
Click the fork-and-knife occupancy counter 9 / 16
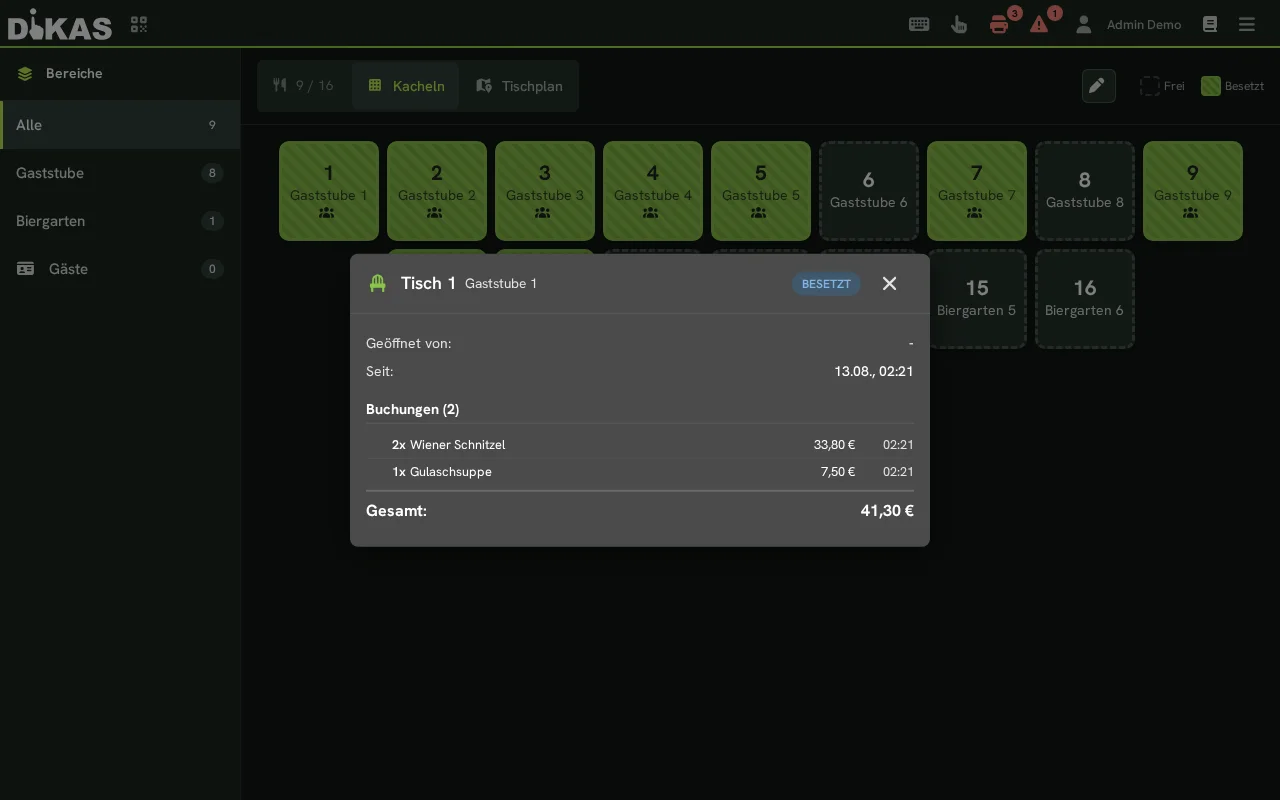(304, 86)
